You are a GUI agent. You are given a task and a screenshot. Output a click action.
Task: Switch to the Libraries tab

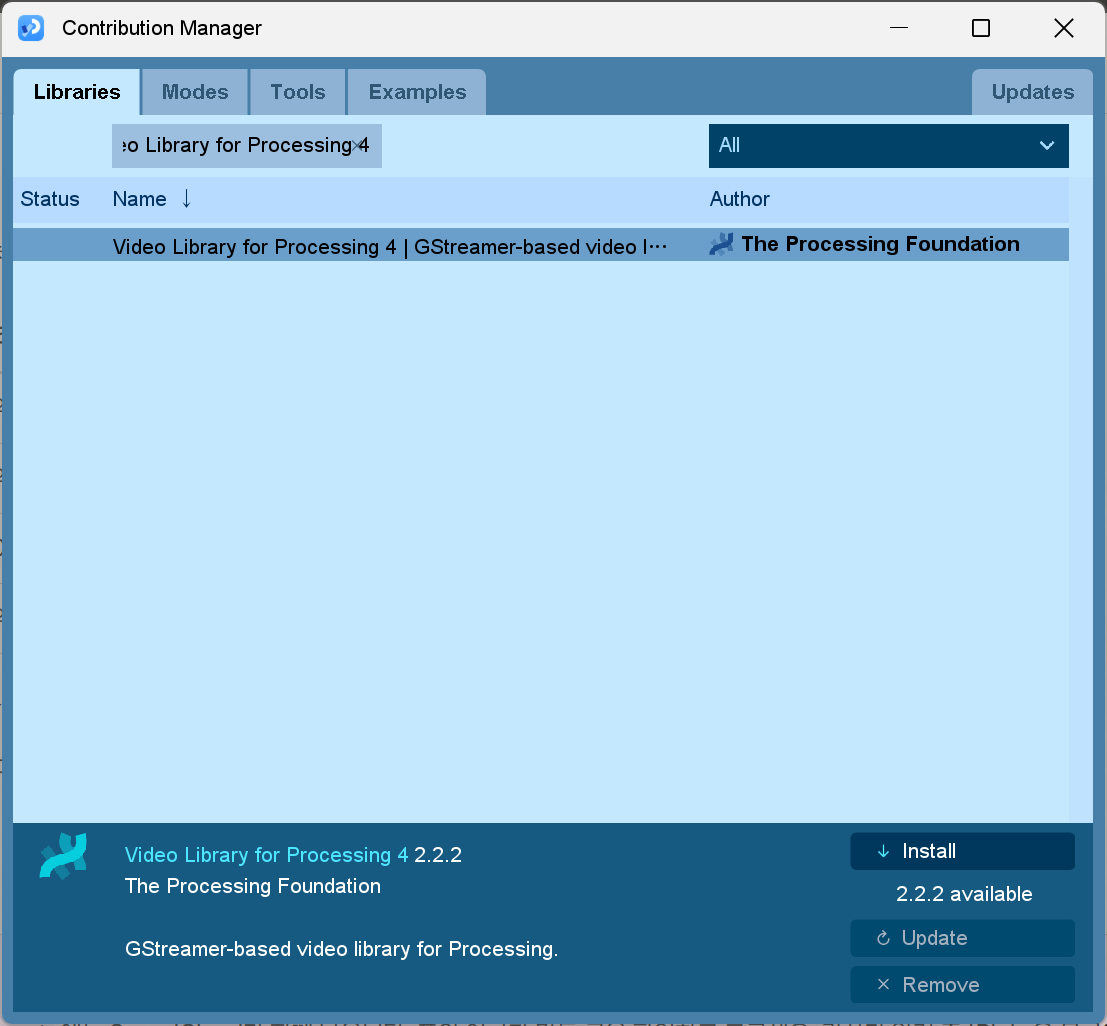pos(77,92)
